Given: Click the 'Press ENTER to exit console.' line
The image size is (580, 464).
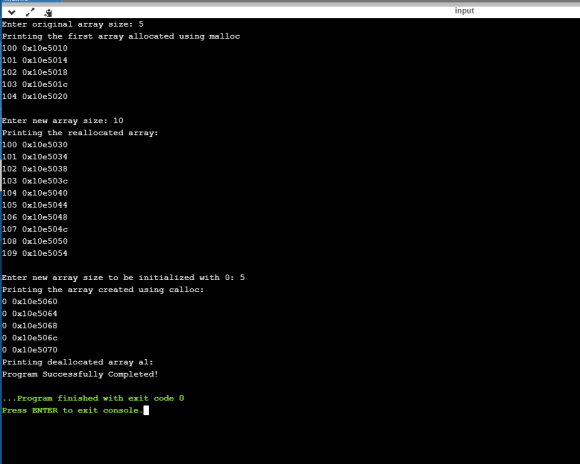Looking at the screenshot, I should click(x=72, y=410).
